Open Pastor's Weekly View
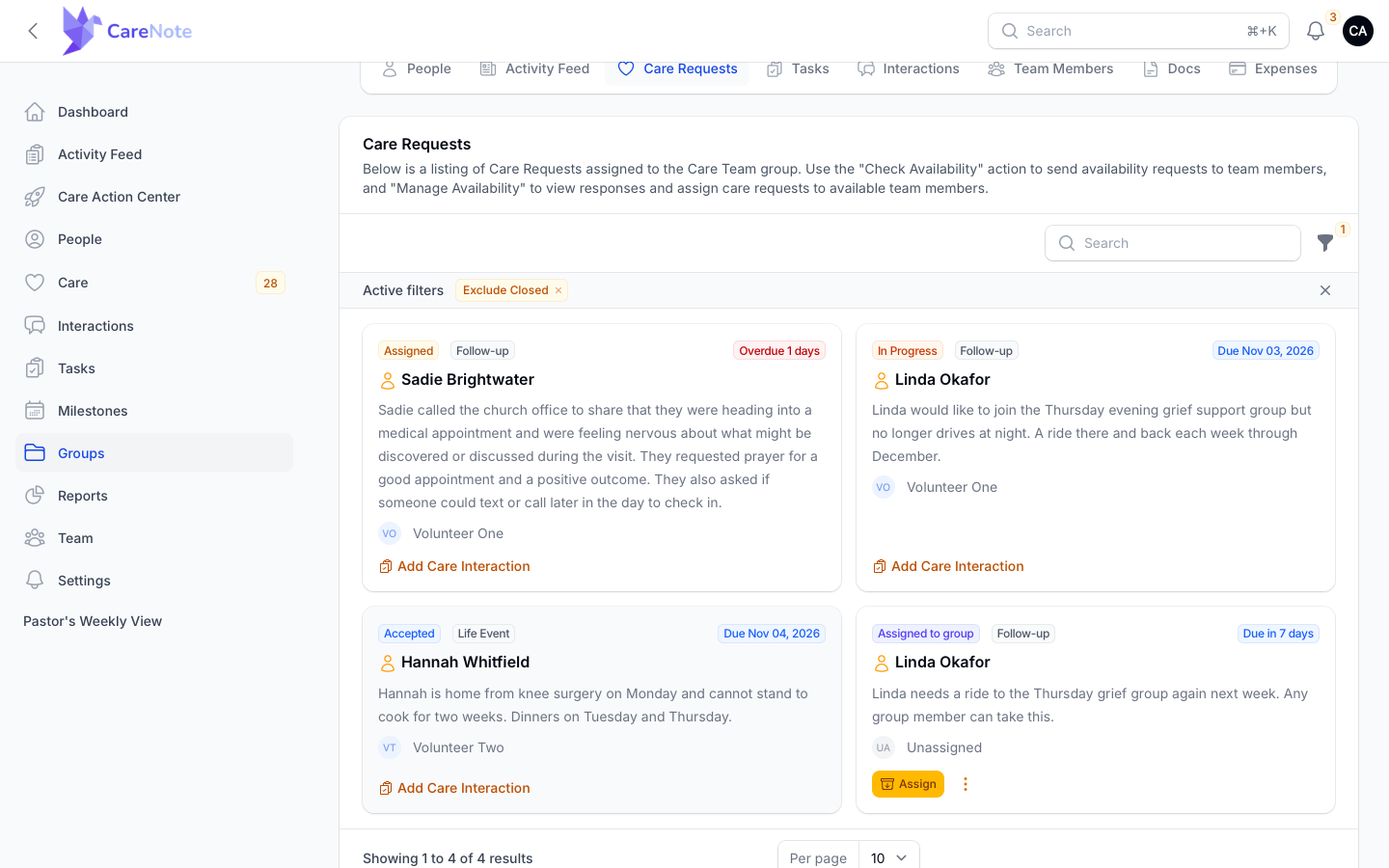Viewport: 1389px width, 868px height. 93,621
